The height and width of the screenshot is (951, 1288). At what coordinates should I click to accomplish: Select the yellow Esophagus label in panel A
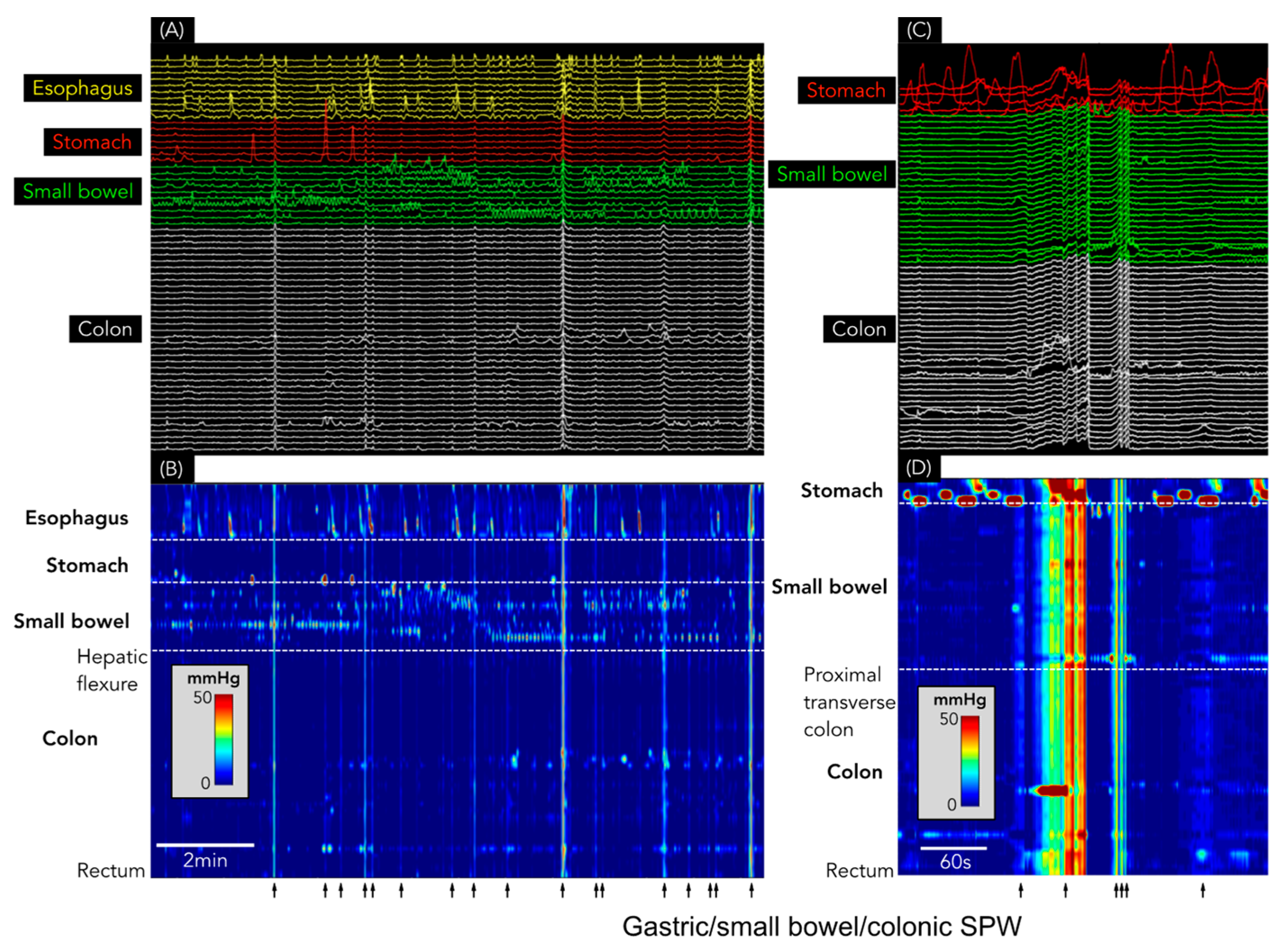click(x=82, y=88)
